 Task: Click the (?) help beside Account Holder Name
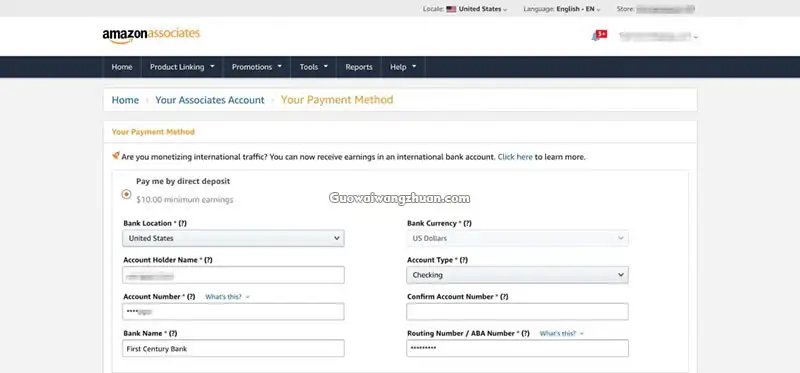tap(208, 260)
